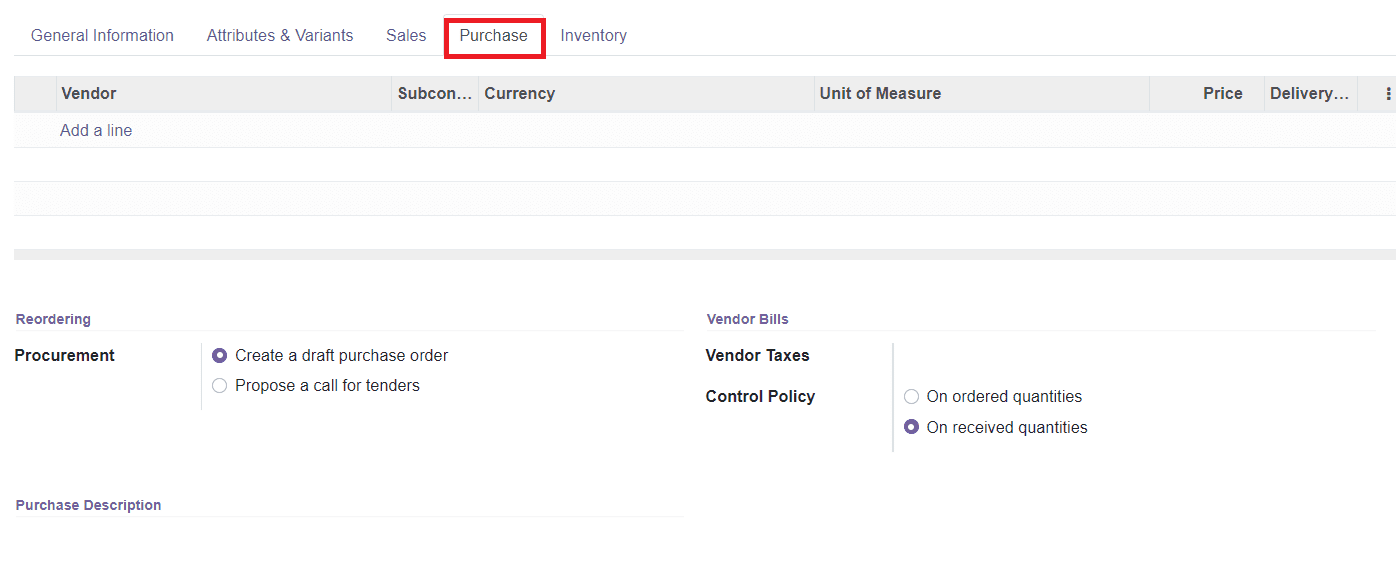Click the Delivery column header
The height and width of the screenshot is (578, 1396).
(1310, 93)
